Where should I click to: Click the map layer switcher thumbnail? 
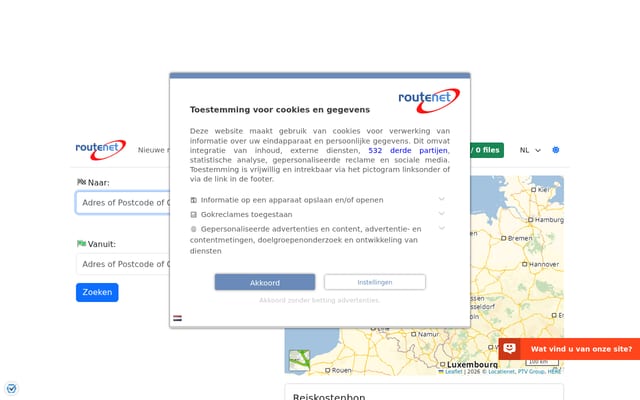click(x=300, y=360)
